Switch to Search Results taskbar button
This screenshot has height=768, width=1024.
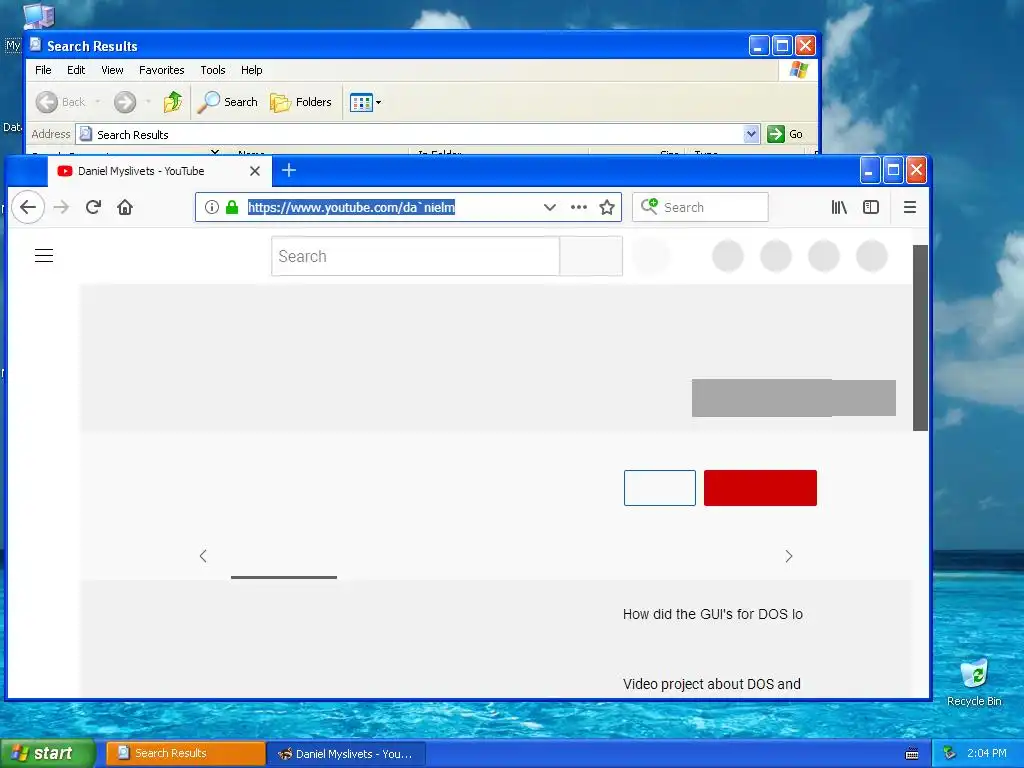[x=186, y=754]
